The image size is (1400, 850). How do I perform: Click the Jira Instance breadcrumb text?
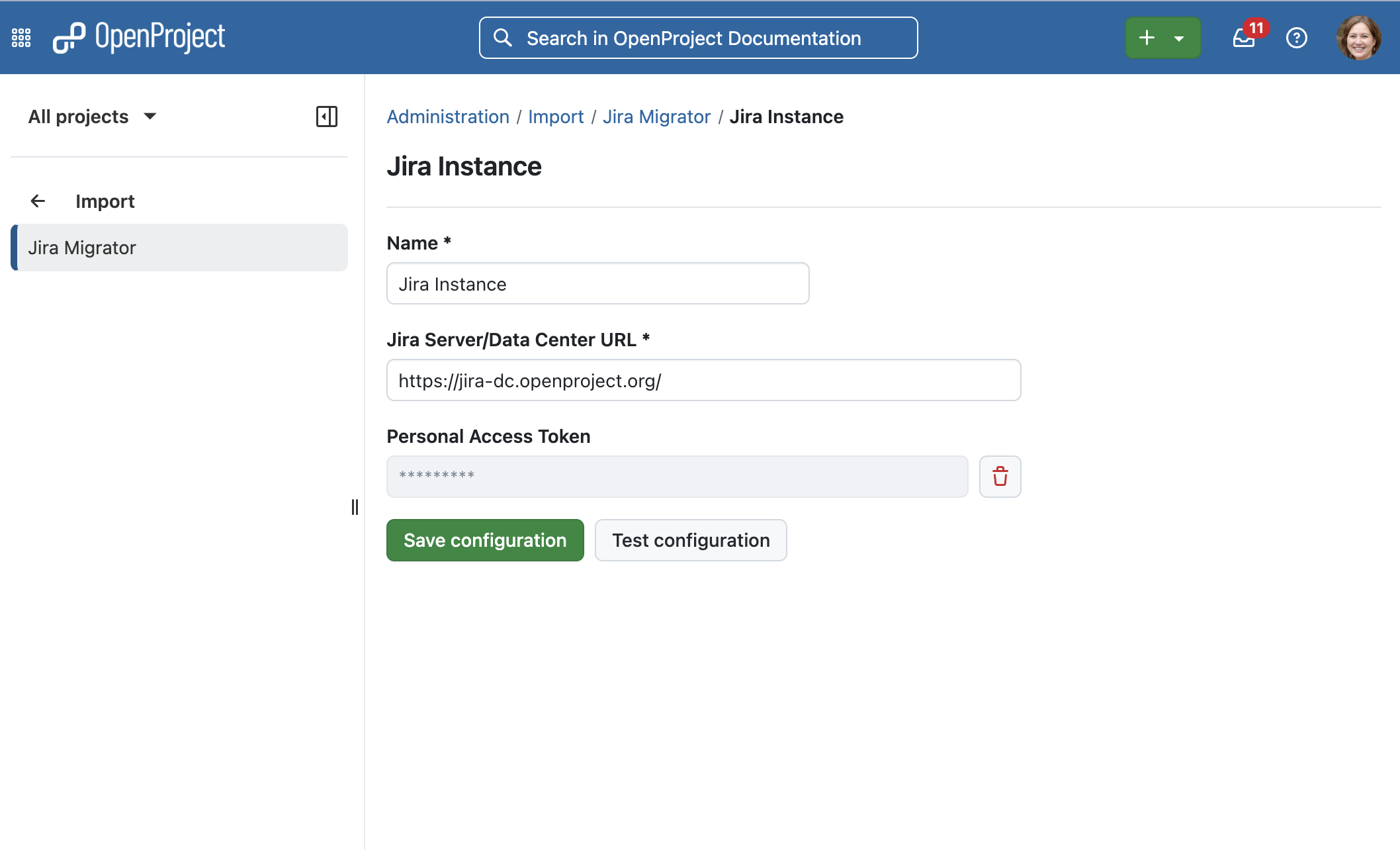[787, 117]
